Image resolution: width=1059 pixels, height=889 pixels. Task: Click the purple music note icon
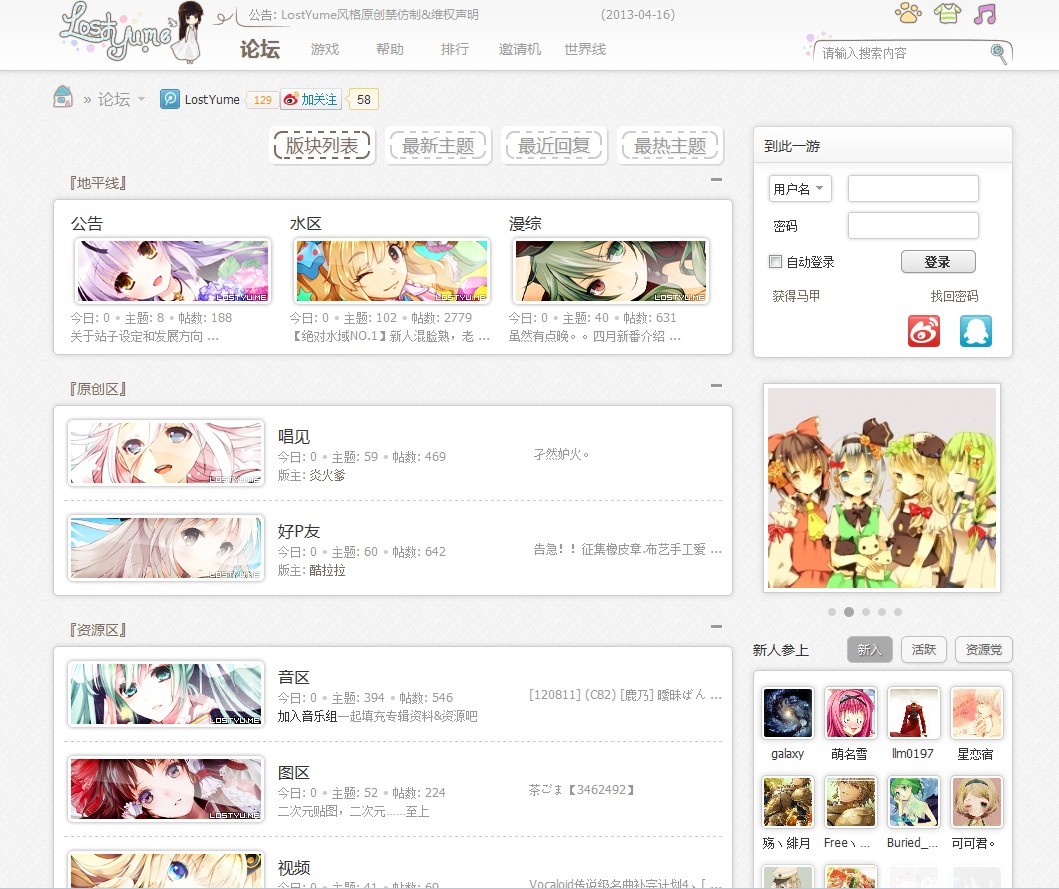[985, 13]
